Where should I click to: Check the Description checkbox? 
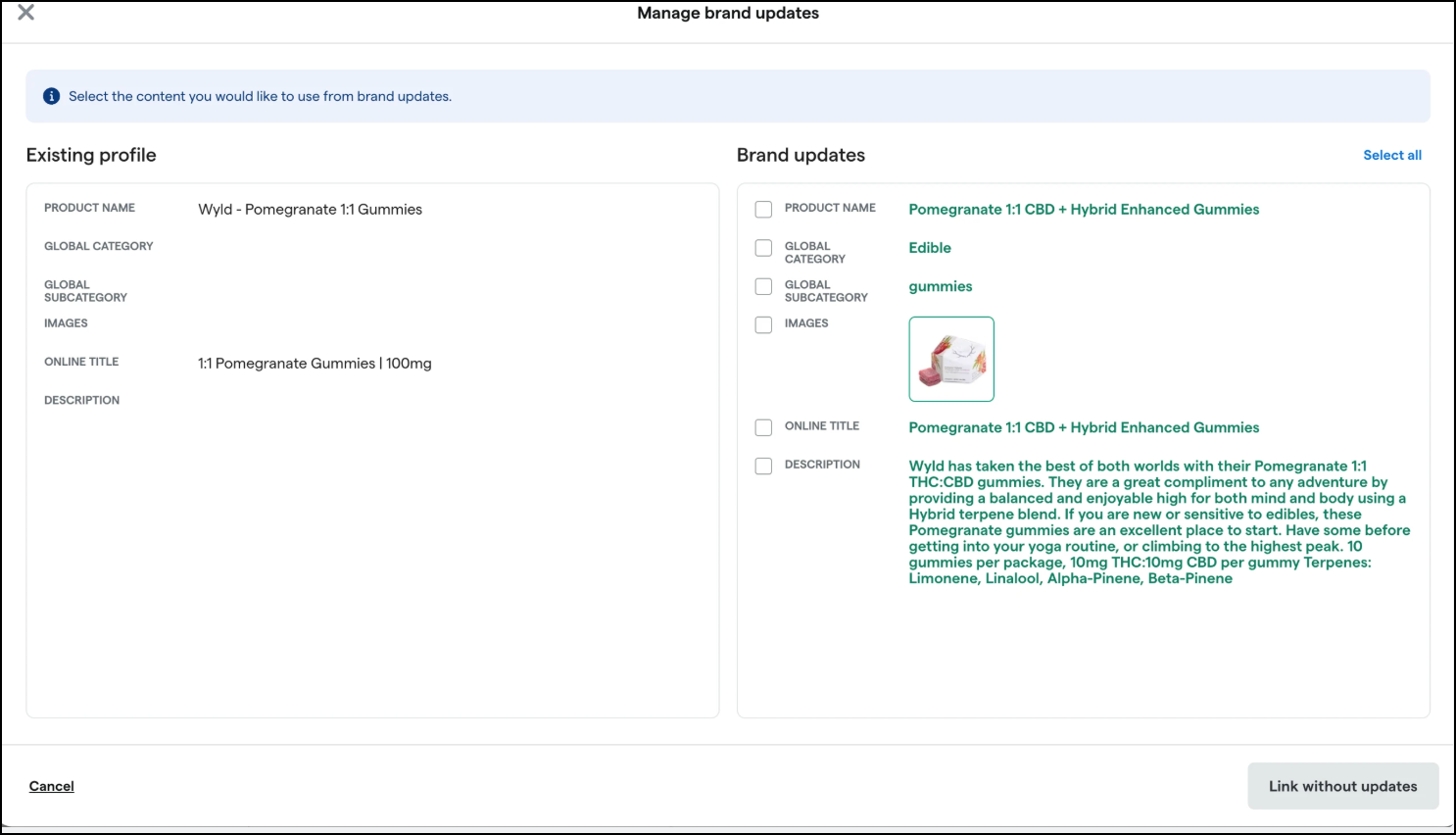(x=763, y=466)
